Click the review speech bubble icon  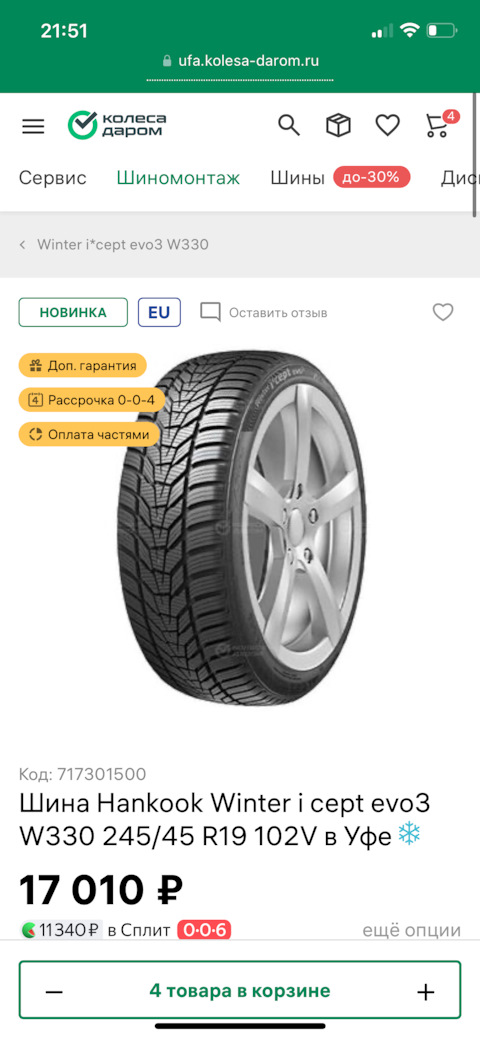point(210,312)
